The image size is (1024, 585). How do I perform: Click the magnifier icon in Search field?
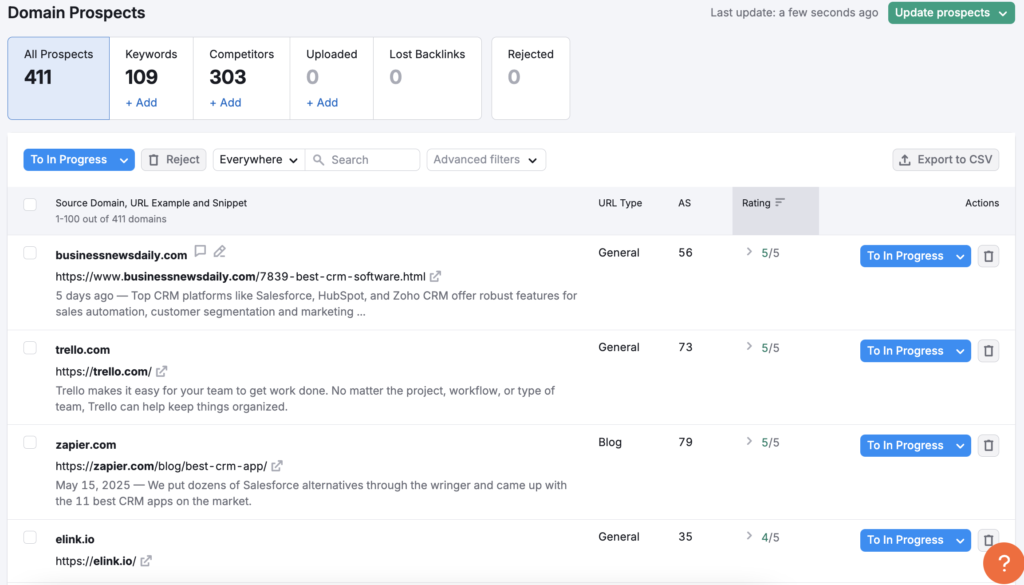pos(318,160)
